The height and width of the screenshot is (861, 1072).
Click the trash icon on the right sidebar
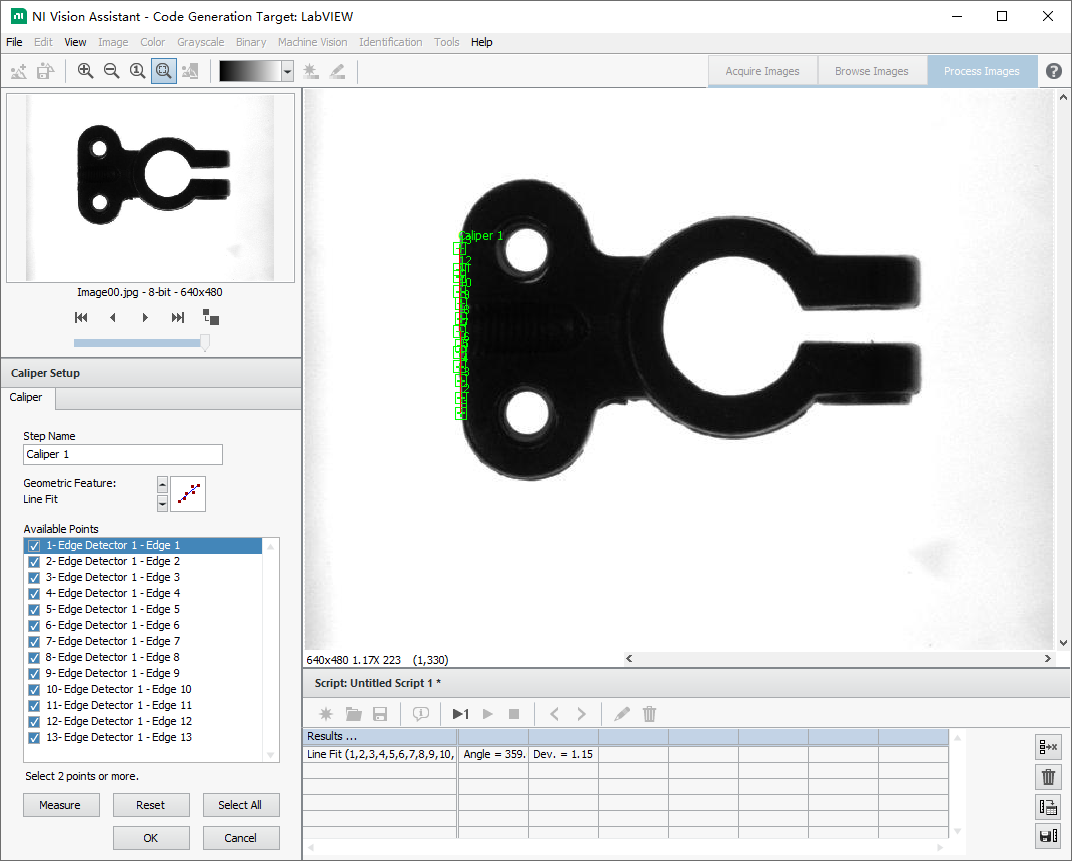tap(1048, 777)
